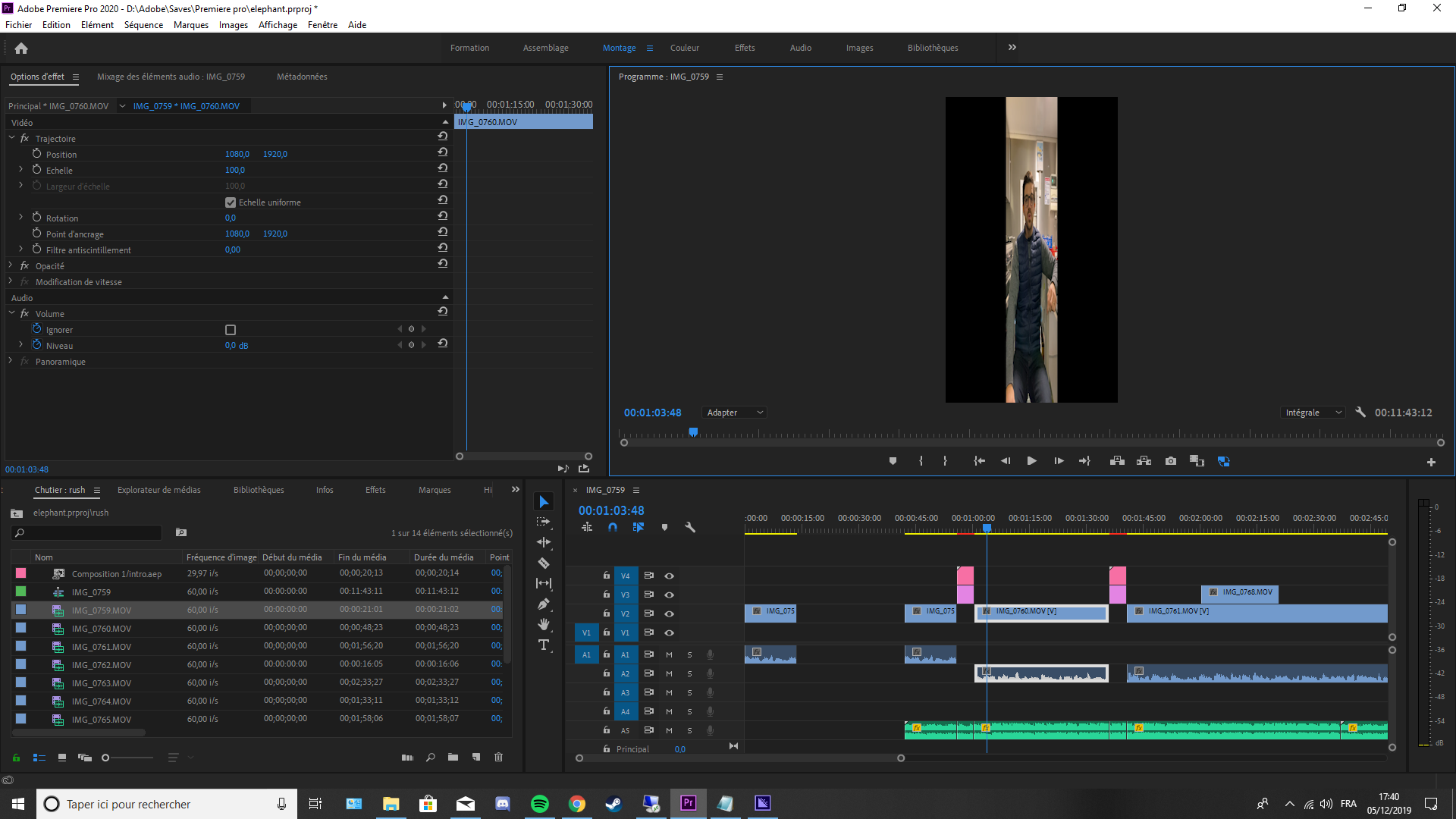Click Add Marker icon in Program monitor

tap(893, 461)
